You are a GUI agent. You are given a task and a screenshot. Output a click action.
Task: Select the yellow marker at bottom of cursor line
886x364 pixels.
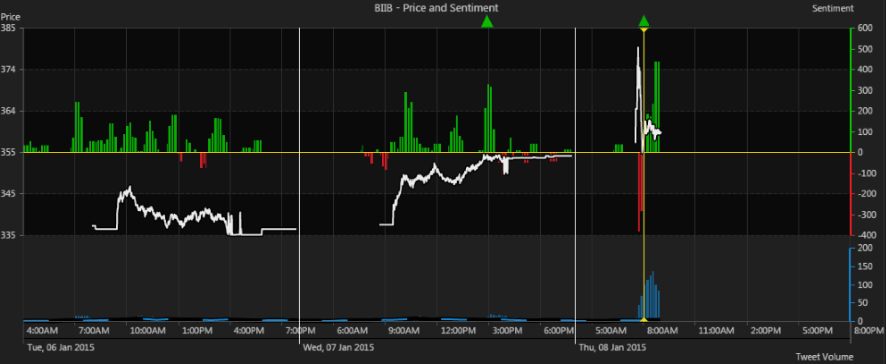(x=644, y=320)
